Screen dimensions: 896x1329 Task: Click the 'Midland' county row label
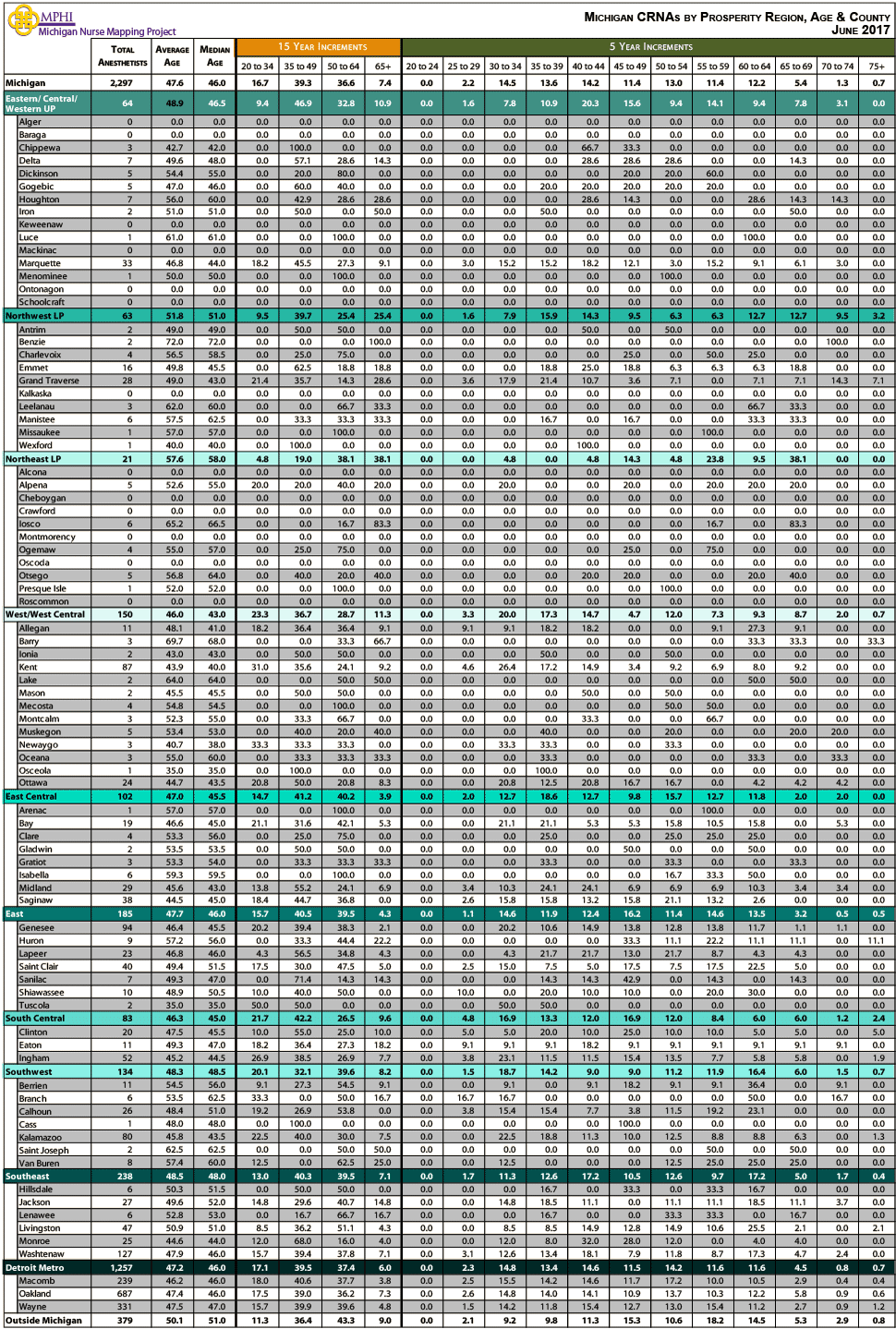coord(35,888)
